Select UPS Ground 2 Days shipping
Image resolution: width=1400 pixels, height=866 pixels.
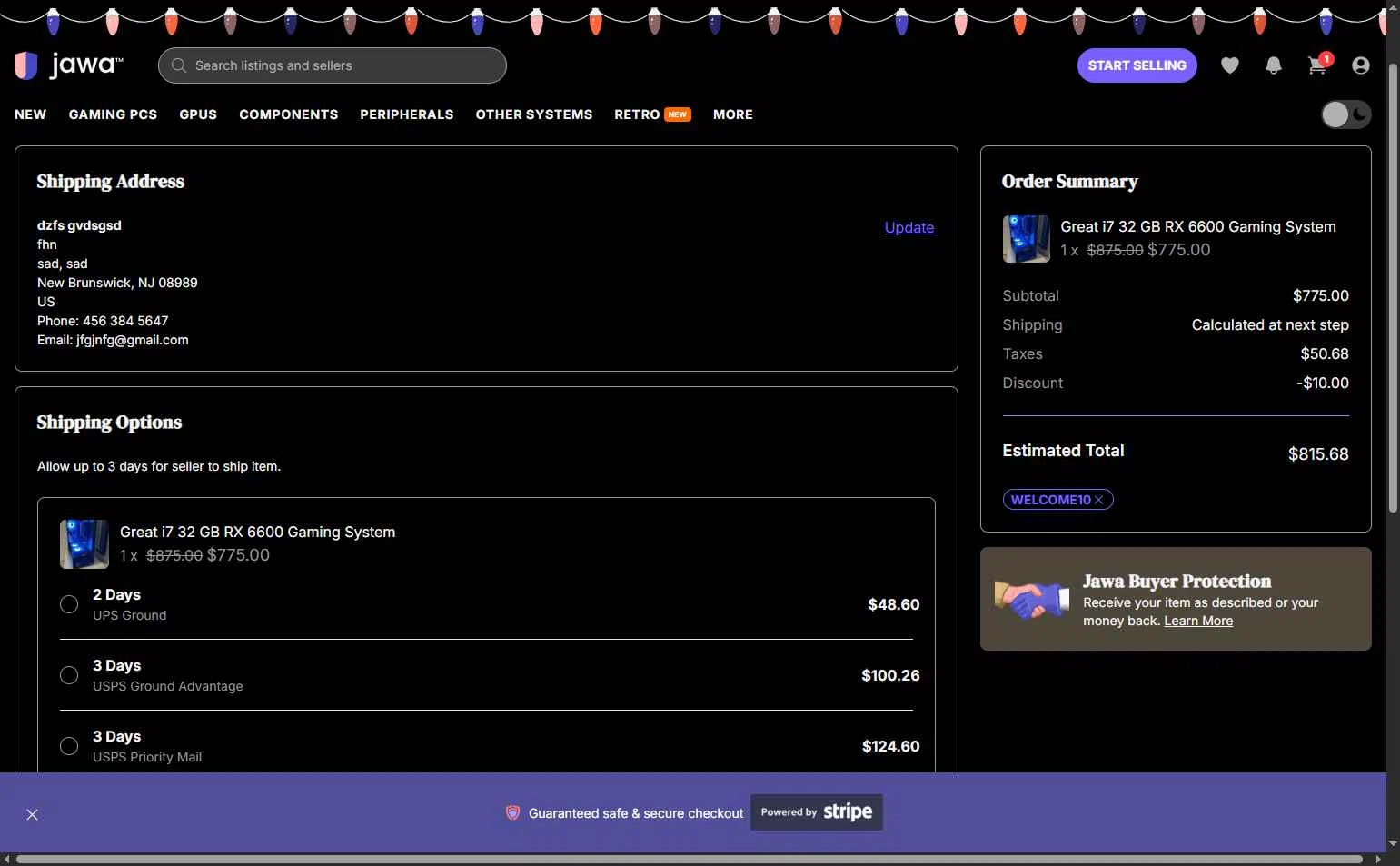pos(69,604)
